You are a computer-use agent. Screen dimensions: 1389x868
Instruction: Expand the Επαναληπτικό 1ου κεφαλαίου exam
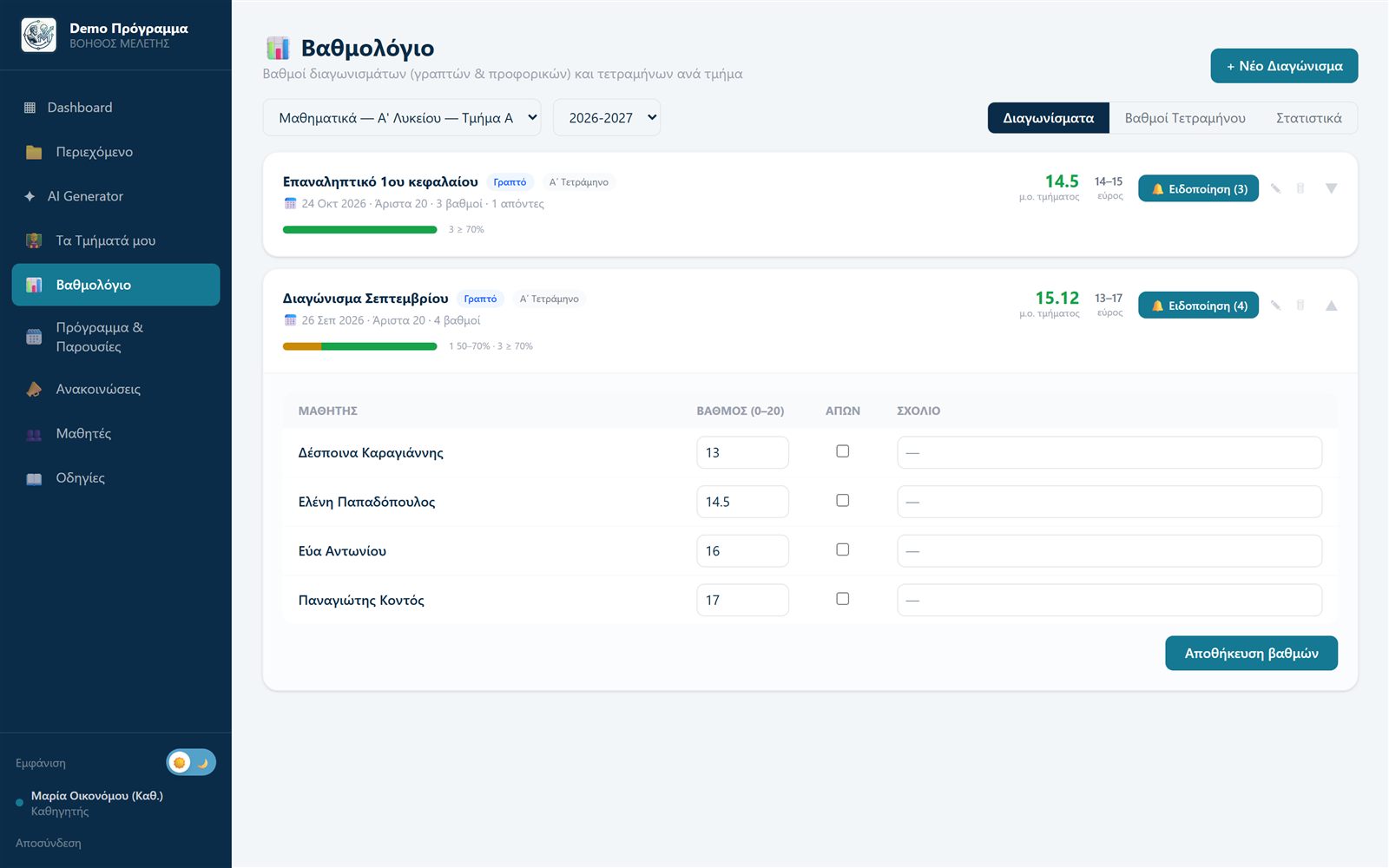click(x=1331, y=188)
